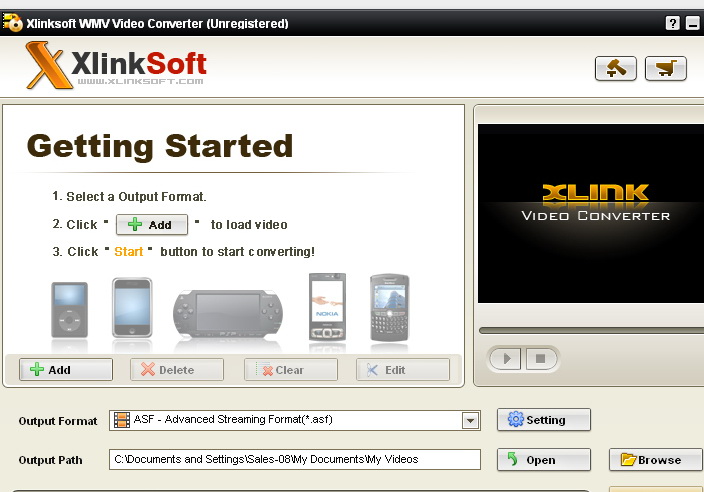Click the Clear button
Image resolution: width=704 pixels, height=492 pixels.
tap(290, 370)
